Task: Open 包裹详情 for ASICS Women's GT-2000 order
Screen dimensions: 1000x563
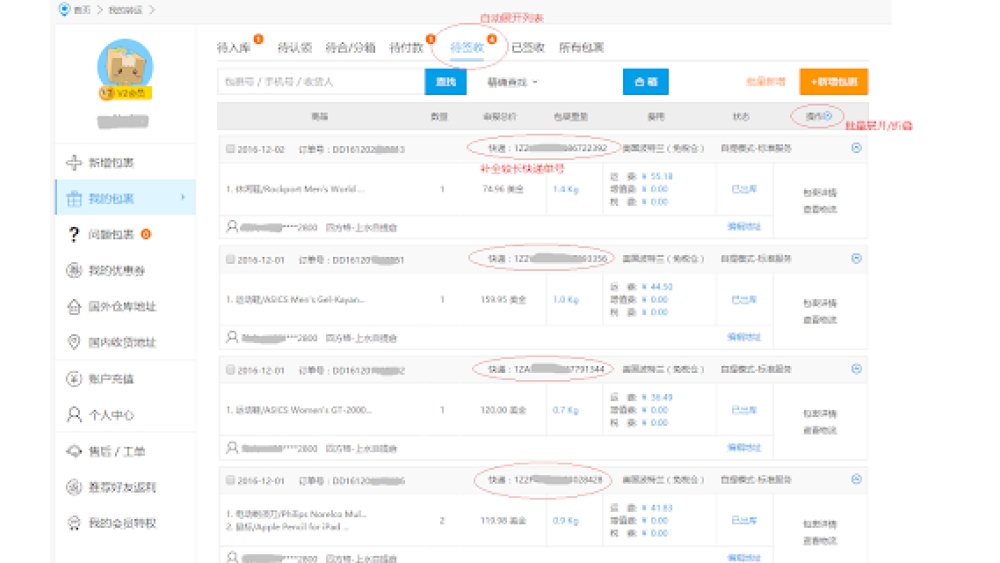Action: tap(820, 413)
